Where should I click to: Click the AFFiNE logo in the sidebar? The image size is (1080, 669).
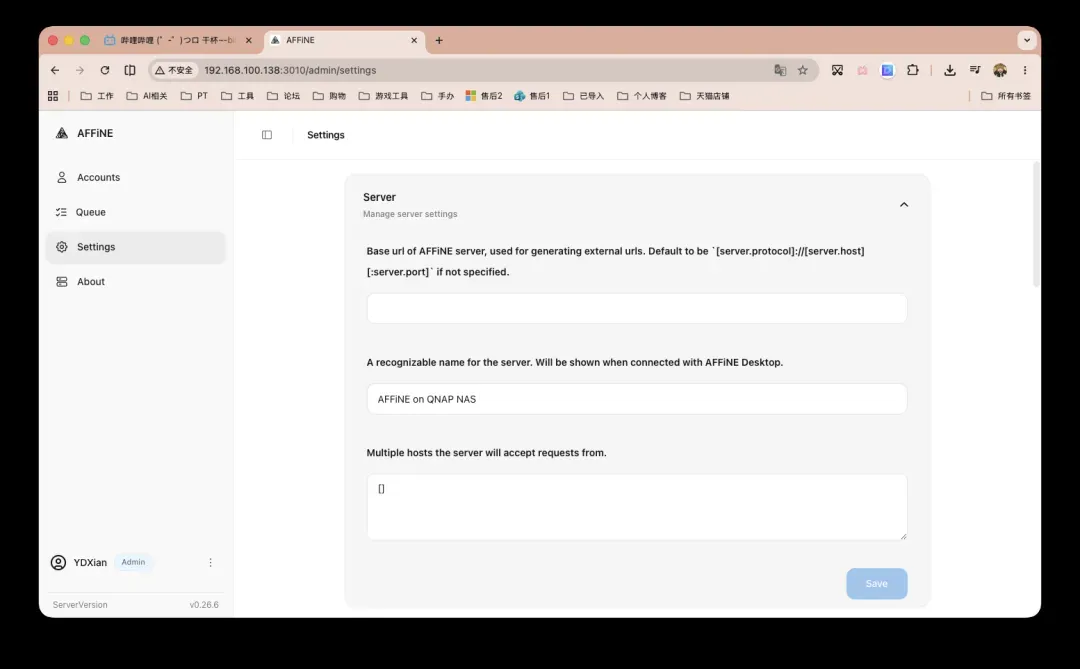[62, 133]
